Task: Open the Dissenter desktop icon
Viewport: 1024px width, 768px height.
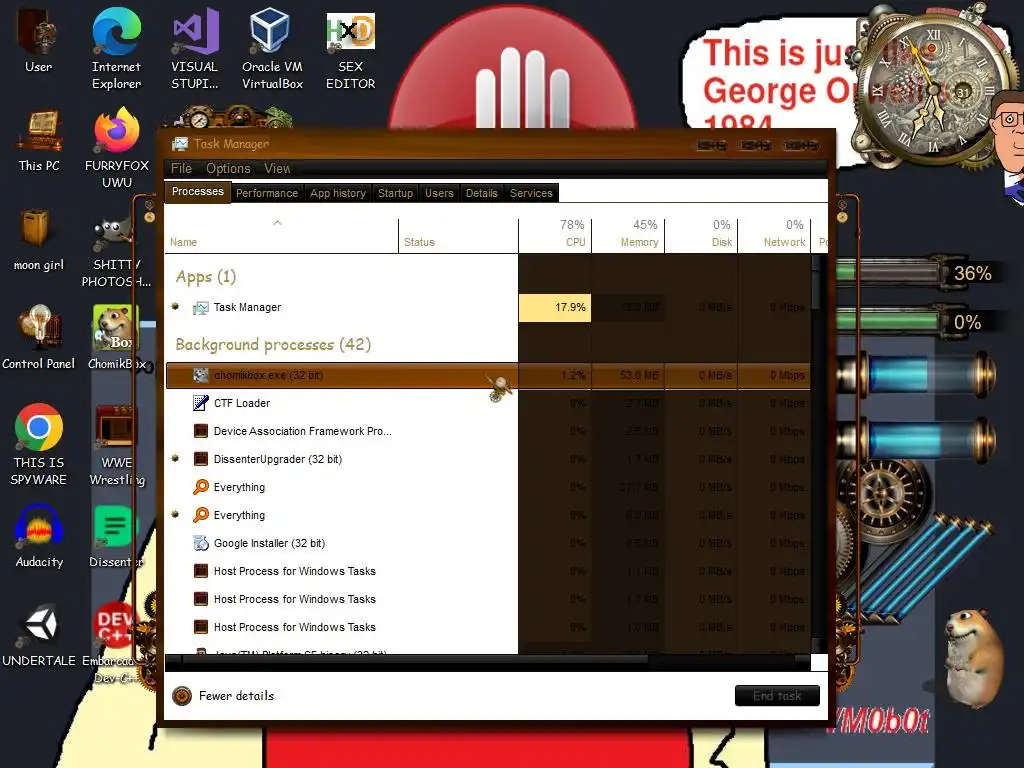Action: point(116,536)
